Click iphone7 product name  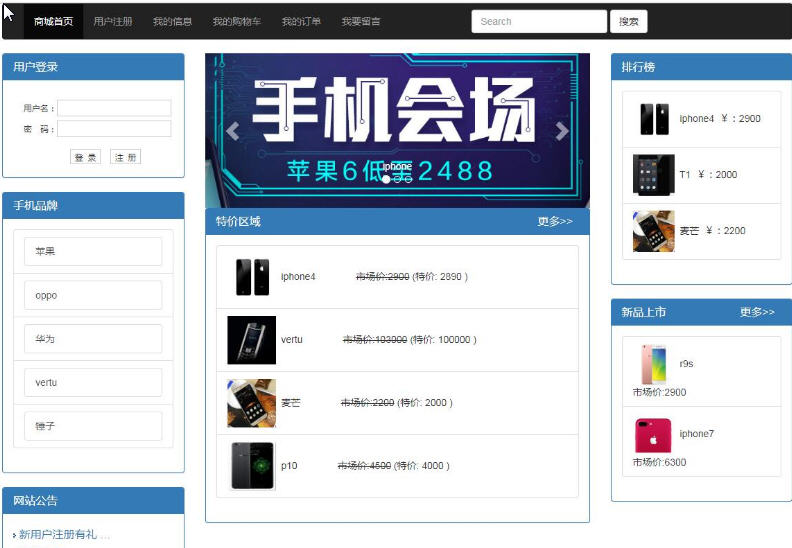697,434
